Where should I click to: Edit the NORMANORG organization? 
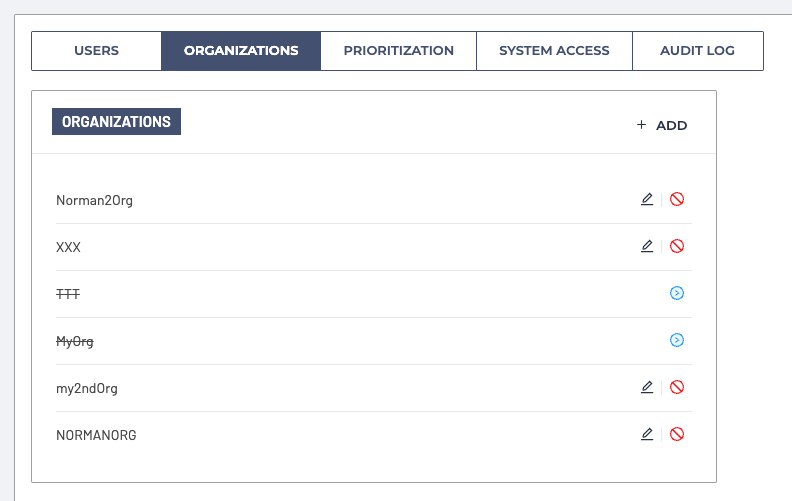pos(647,434)
